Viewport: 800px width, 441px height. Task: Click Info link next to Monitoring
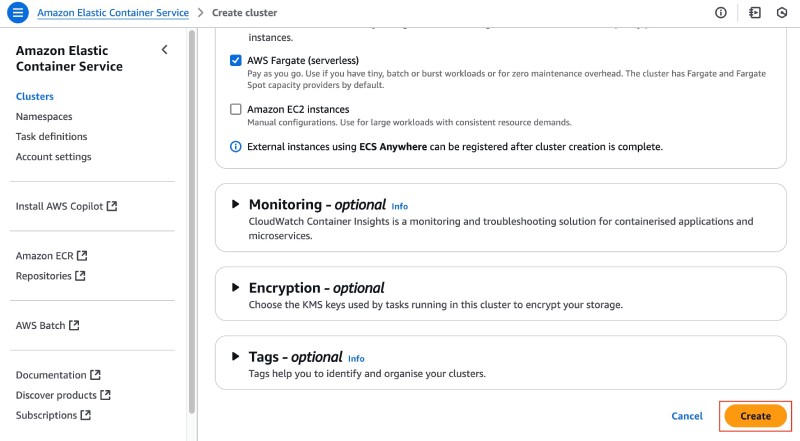point(399,206)
